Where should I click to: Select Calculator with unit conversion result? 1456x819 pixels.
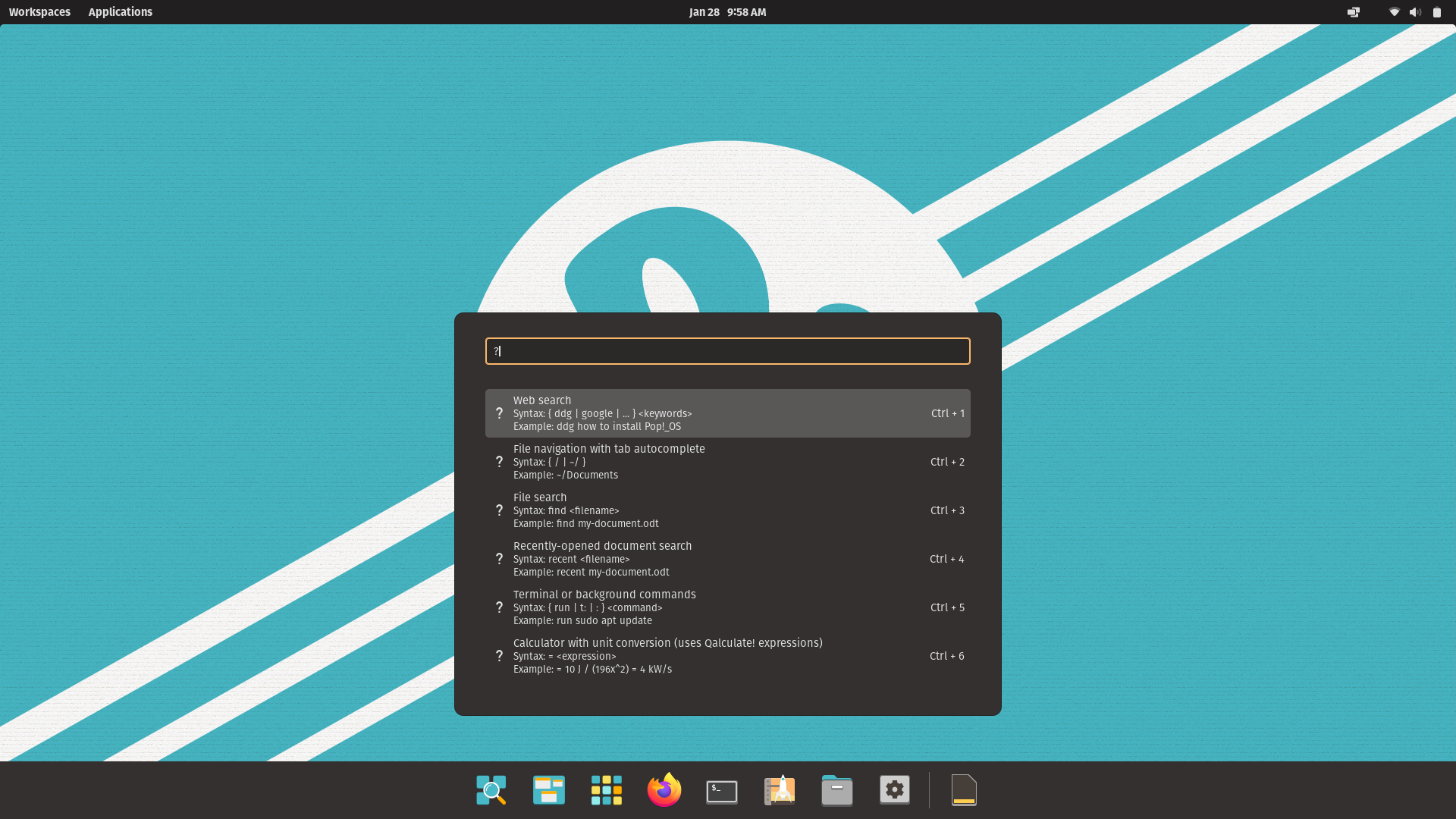[x=728, y=656]
